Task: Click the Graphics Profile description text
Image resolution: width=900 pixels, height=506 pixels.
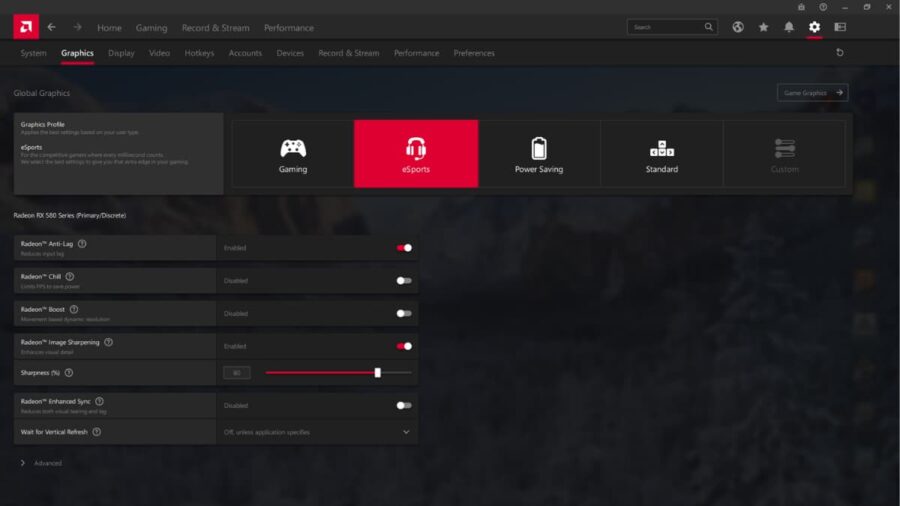Action: [x=79, y=133]
